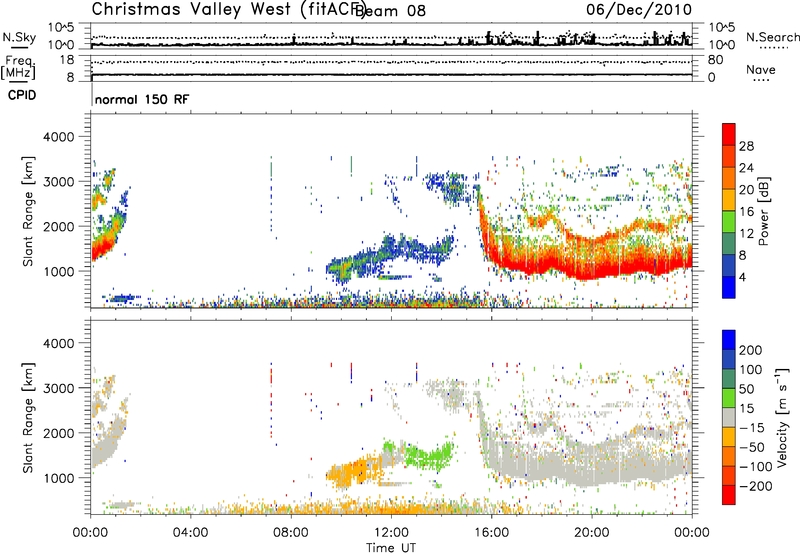Click the 'Beam 08' label
Viewport: 800px width, 554px height.
coord(390,10)
